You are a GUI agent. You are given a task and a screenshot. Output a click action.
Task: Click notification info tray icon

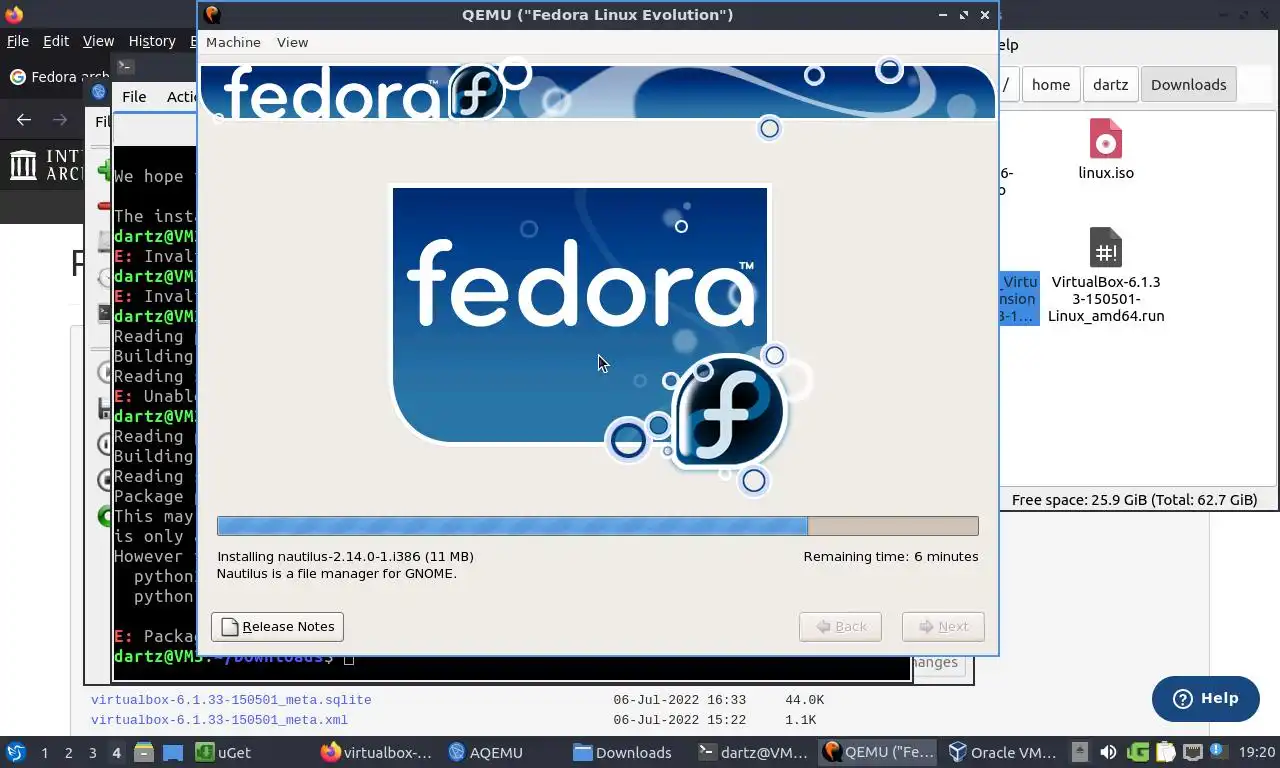pyautogui.click(x=1219, y=753)
